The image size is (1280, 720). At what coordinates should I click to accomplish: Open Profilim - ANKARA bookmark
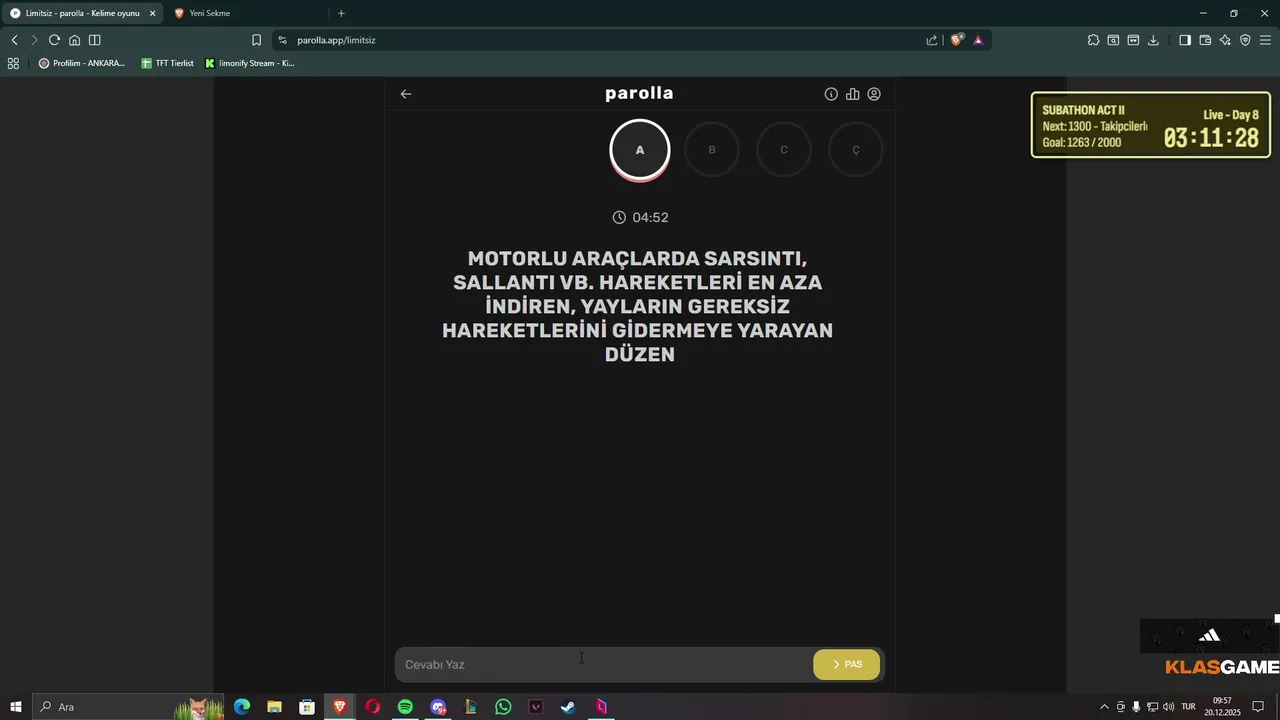82,63
